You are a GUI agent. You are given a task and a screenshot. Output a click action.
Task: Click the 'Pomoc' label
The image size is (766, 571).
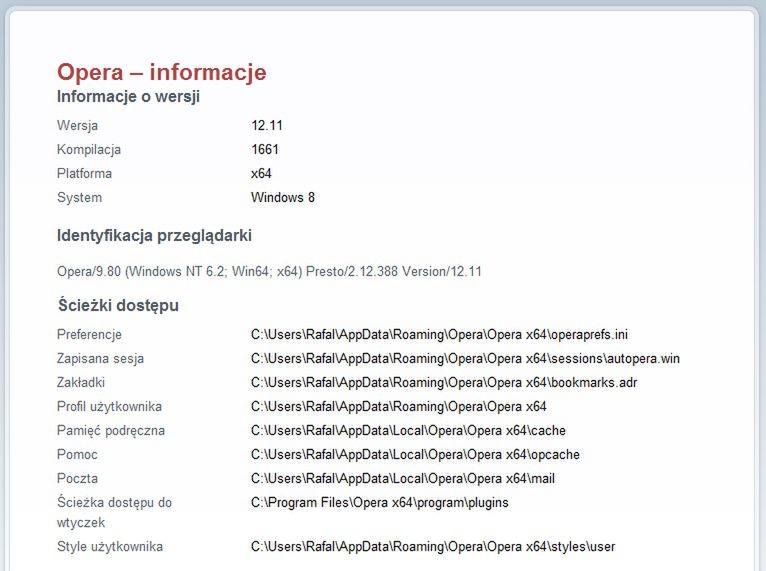tap(77, 454)
